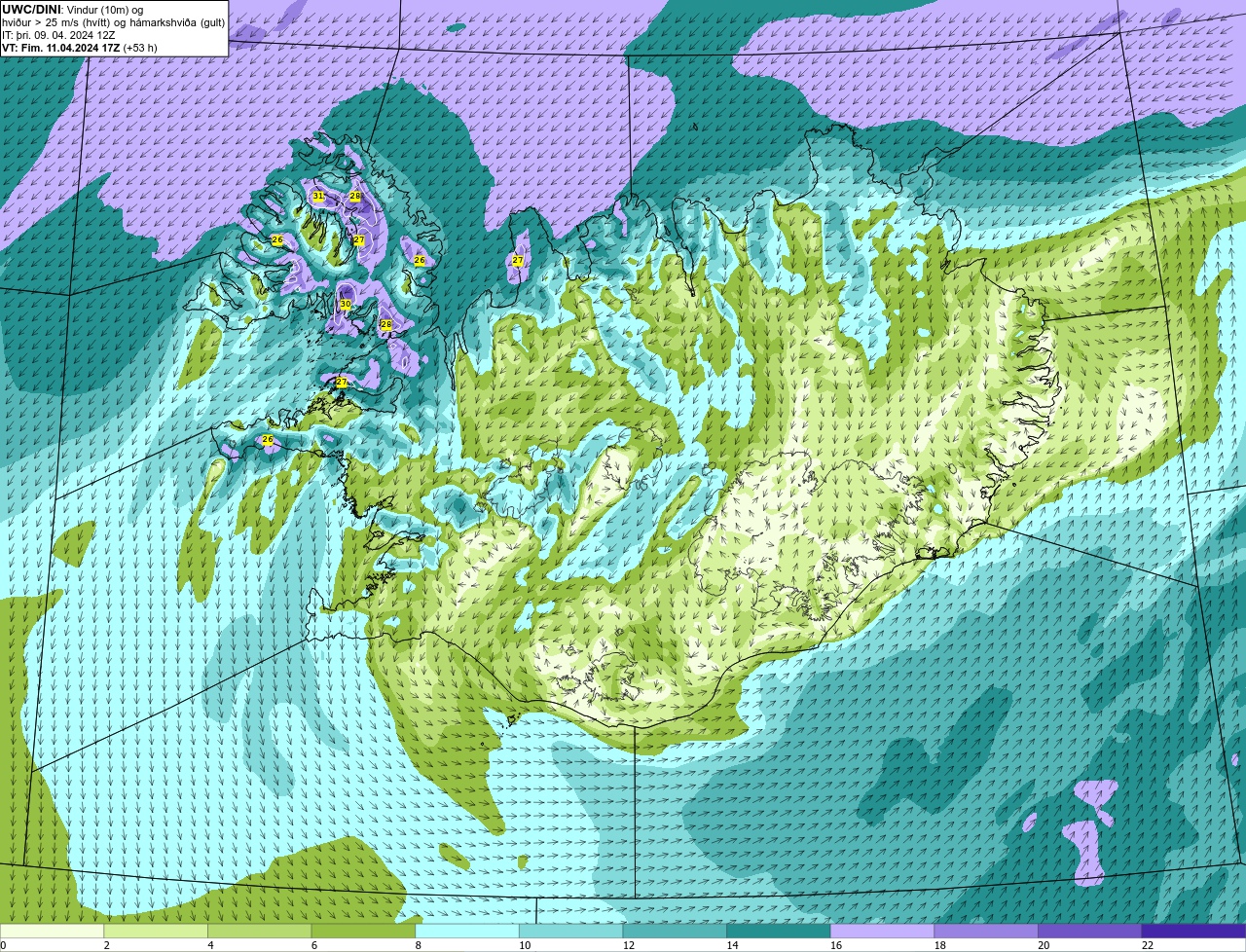Pick the 4–6 m/s green legend swatch
The image size is (1246, 952).
[260, 931]
